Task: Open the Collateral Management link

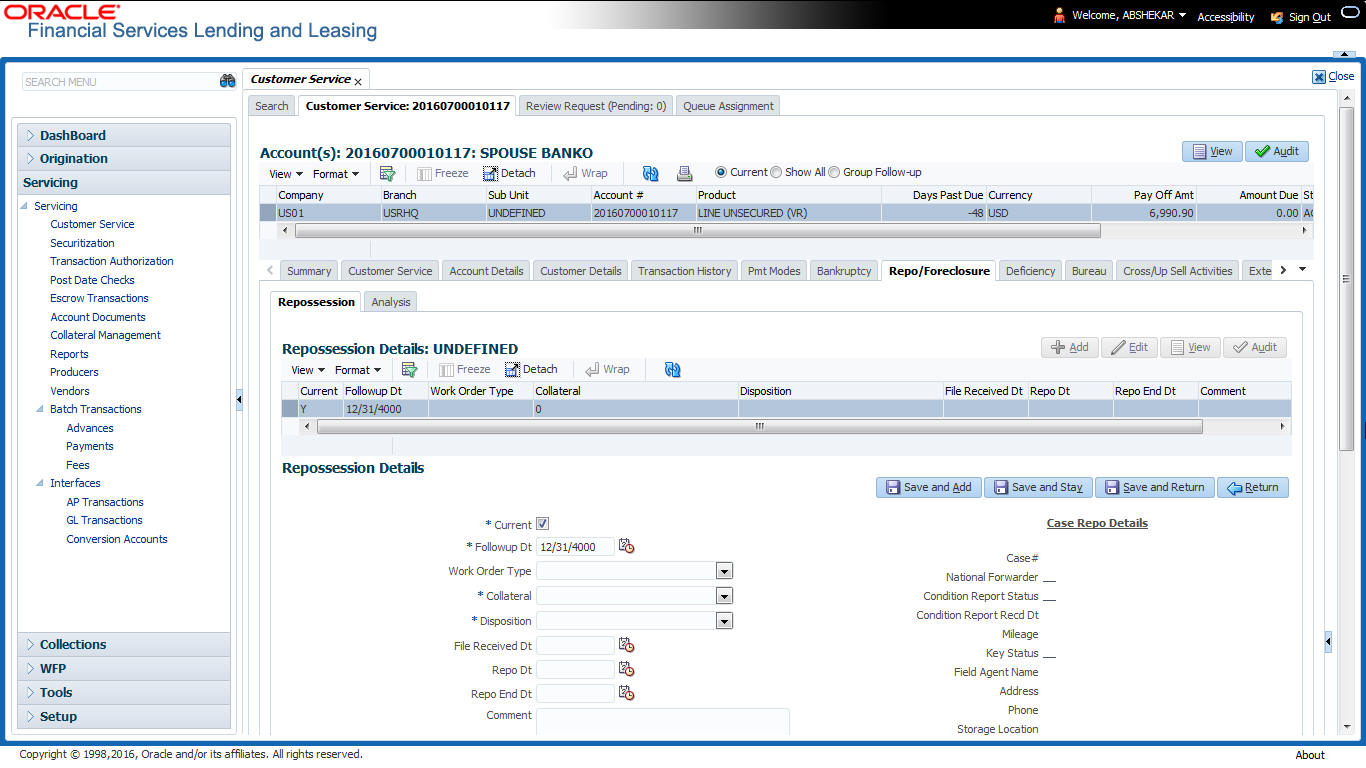Action: [x=105, y=335]
